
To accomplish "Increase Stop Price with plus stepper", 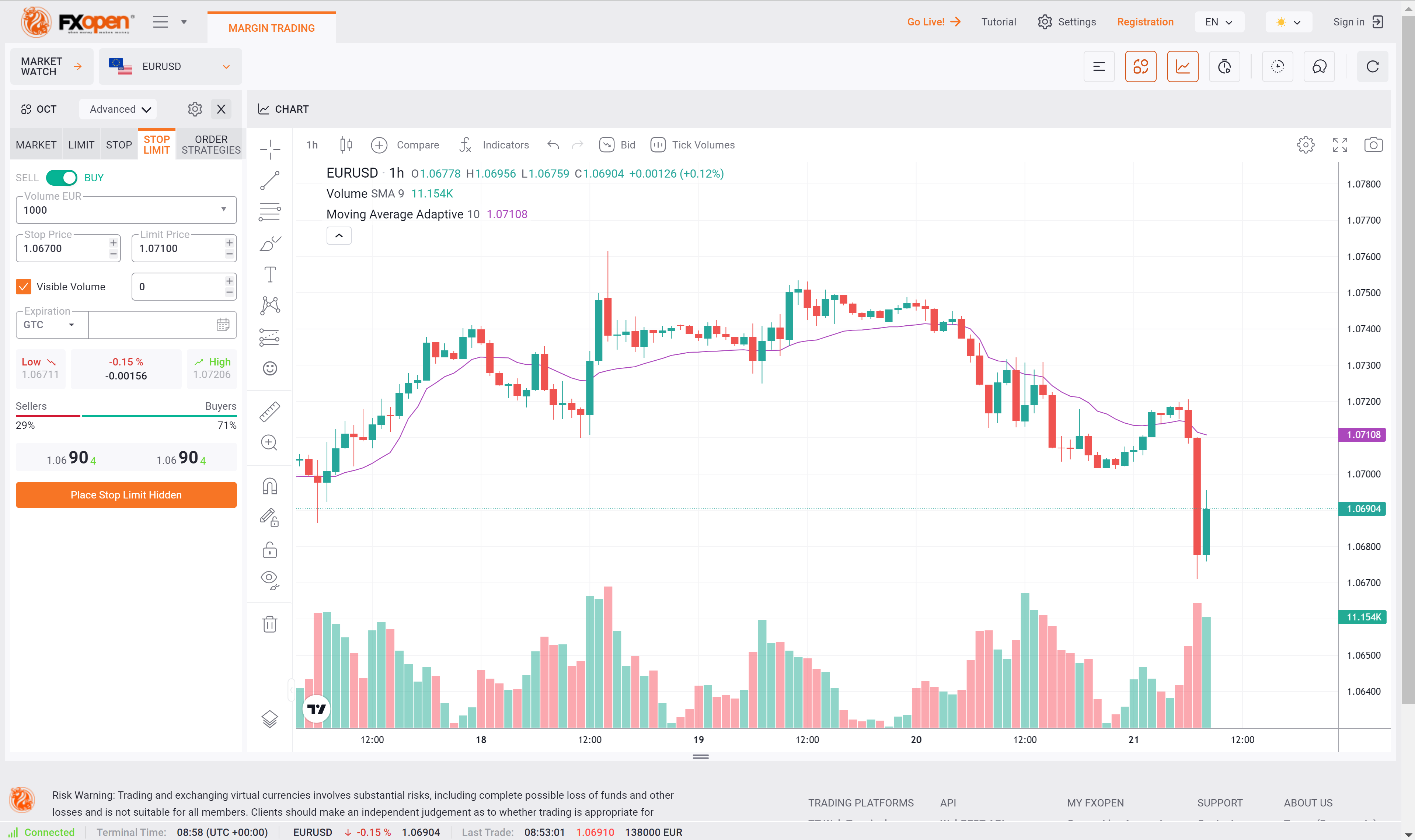I will coord(114,243).
